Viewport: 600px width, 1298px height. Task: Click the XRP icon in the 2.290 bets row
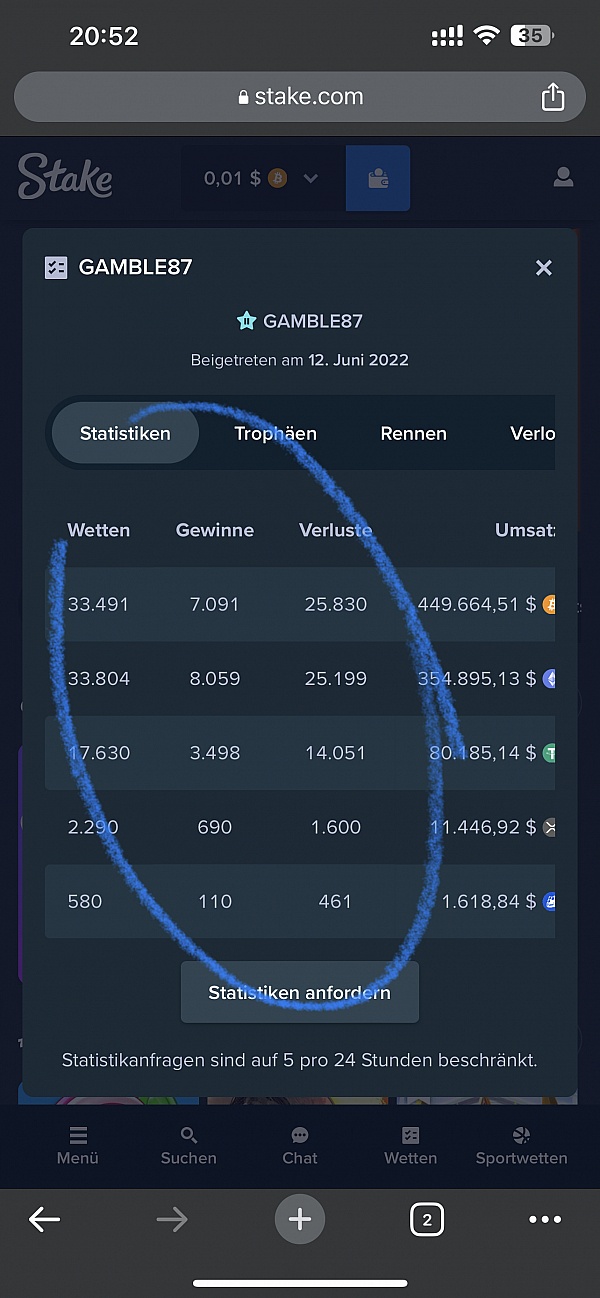pos(550,827)
